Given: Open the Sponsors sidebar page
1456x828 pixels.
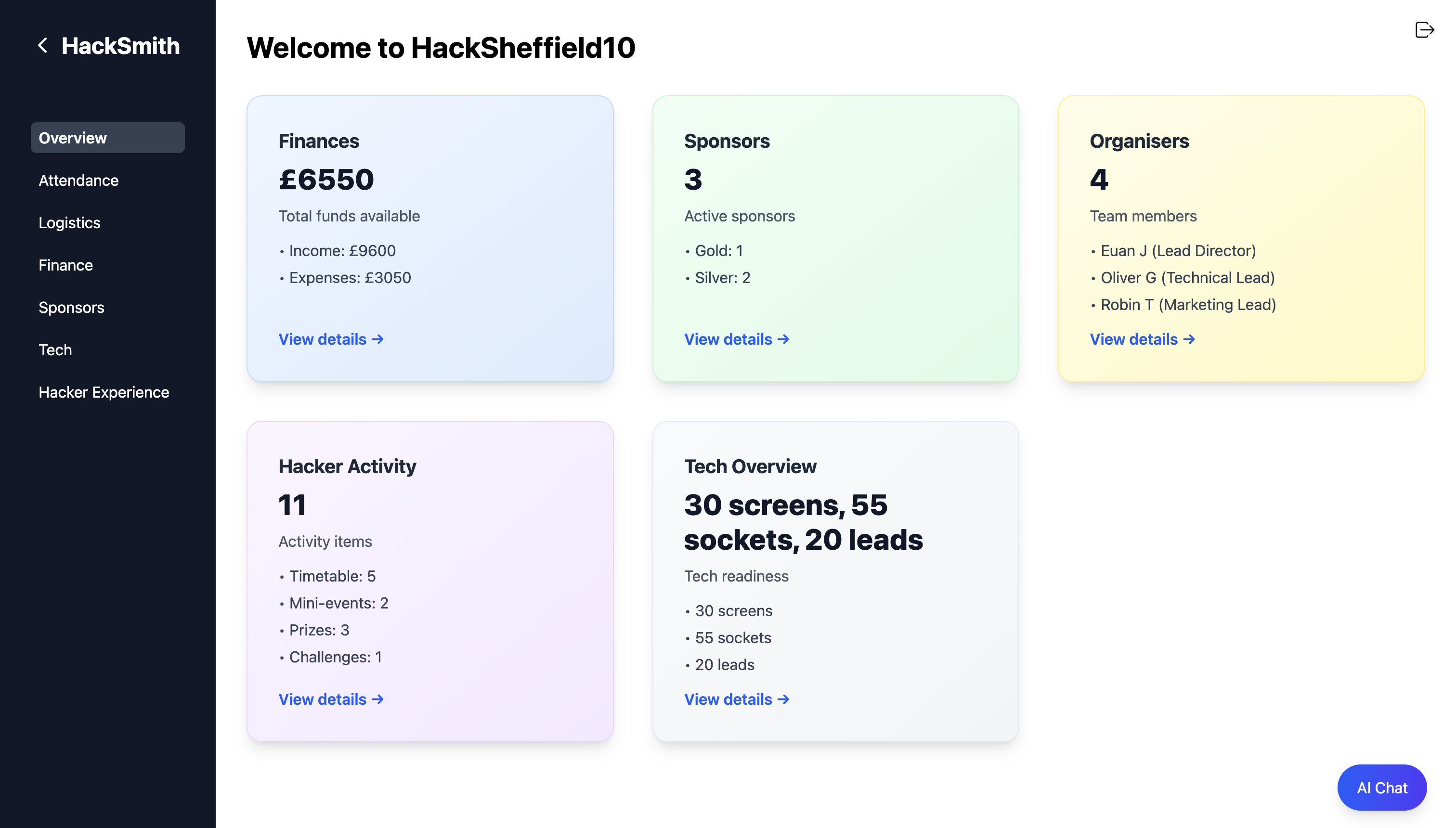Looking at the screenshot, I should coord(71,307).
